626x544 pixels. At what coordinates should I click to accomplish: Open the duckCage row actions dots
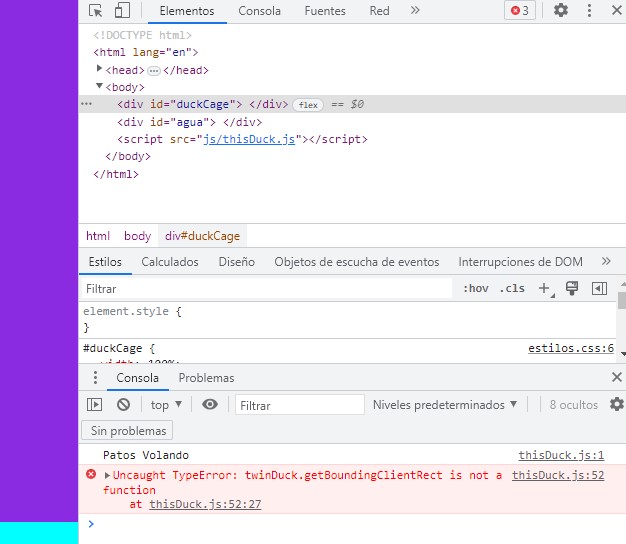click(86, 104)
